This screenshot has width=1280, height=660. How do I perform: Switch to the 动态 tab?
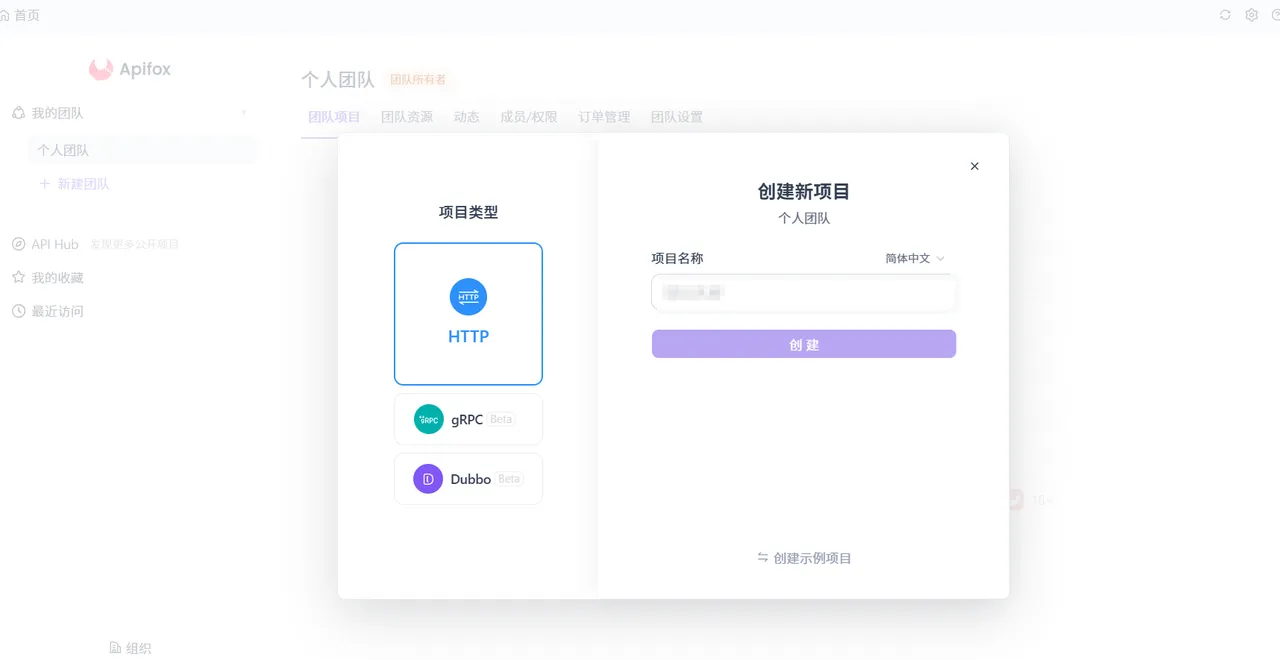tap(466, 117)
